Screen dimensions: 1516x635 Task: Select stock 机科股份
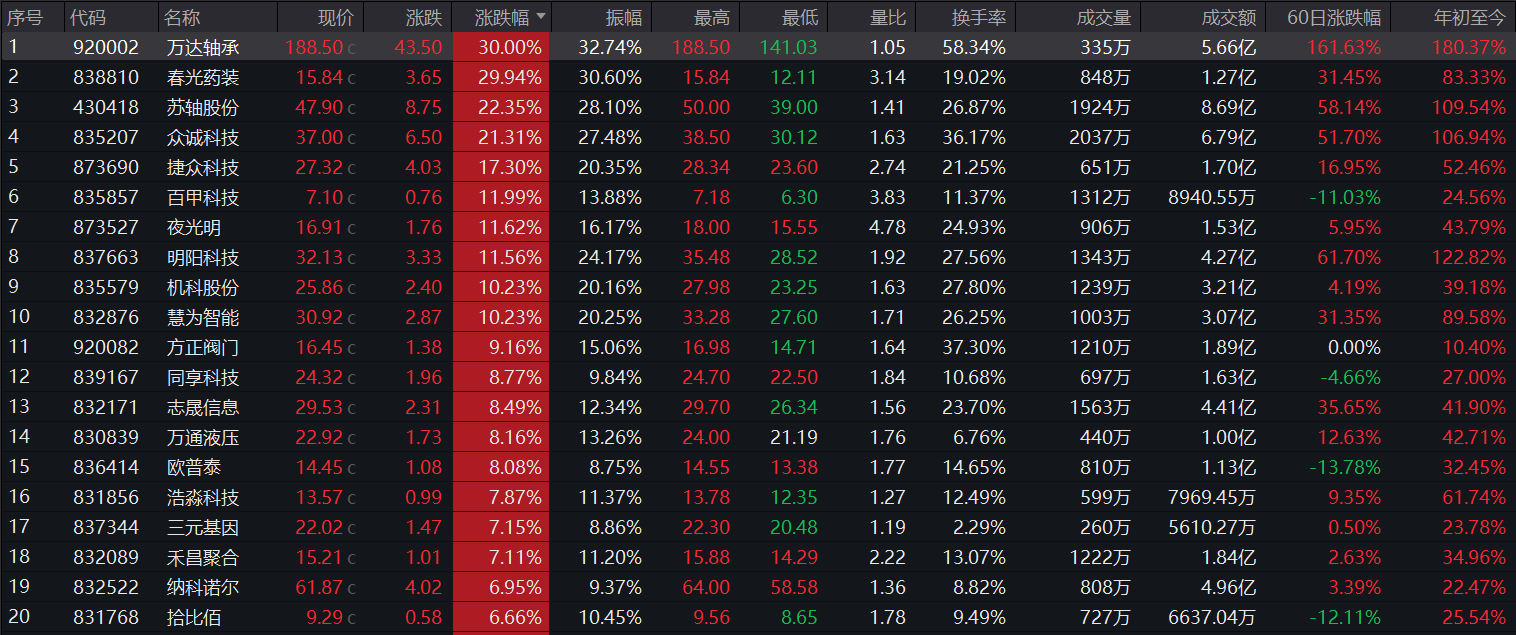point(203,287)
